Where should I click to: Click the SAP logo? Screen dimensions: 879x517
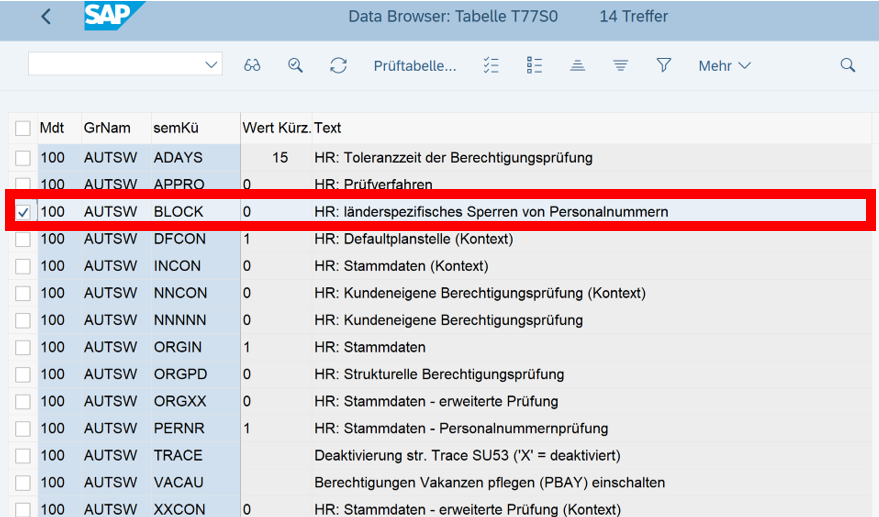pos(112,17)
